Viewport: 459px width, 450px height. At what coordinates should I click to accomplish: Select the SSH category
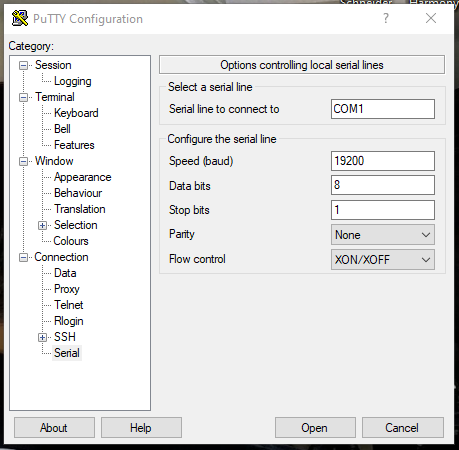tap(65, 337)
